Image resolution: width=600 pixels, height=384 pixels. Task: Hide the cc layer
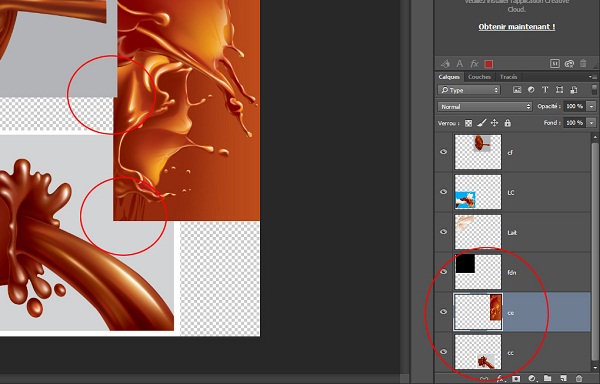point(443,352)
